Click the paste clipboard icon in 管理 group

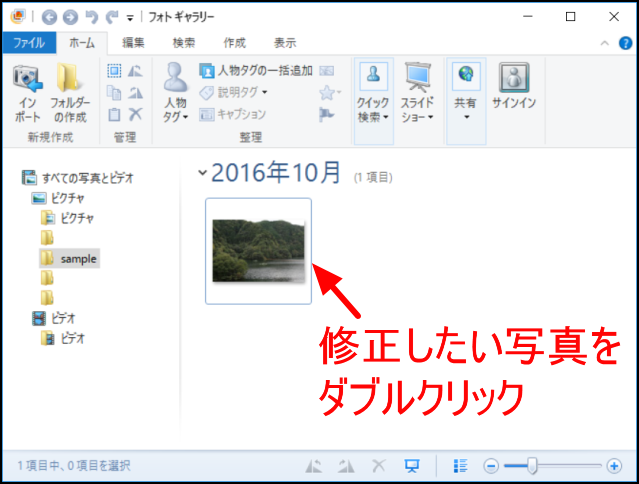114,114
